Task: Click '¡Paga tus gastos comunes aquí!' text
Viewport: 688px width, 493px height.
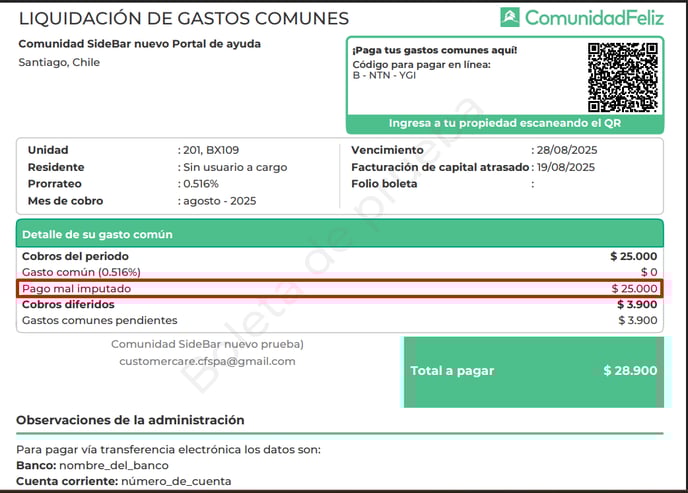Action: tap(435, 50)
